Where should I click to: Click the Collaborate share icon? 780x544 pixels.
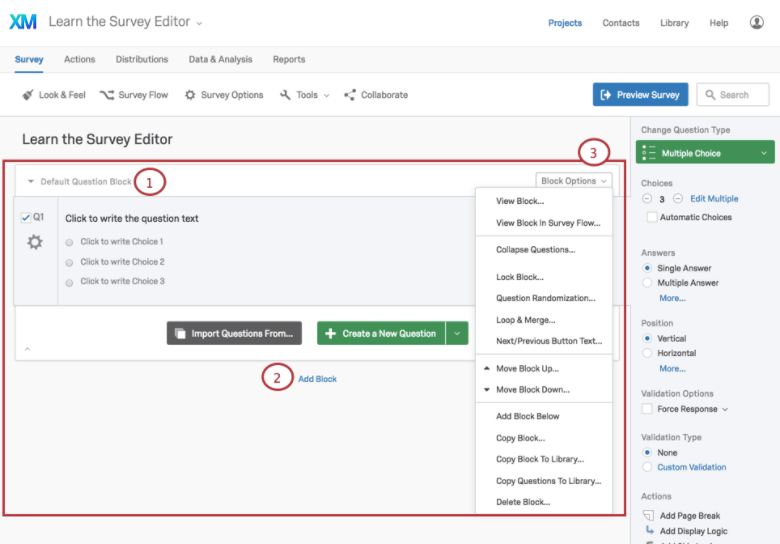pos(350,94)
